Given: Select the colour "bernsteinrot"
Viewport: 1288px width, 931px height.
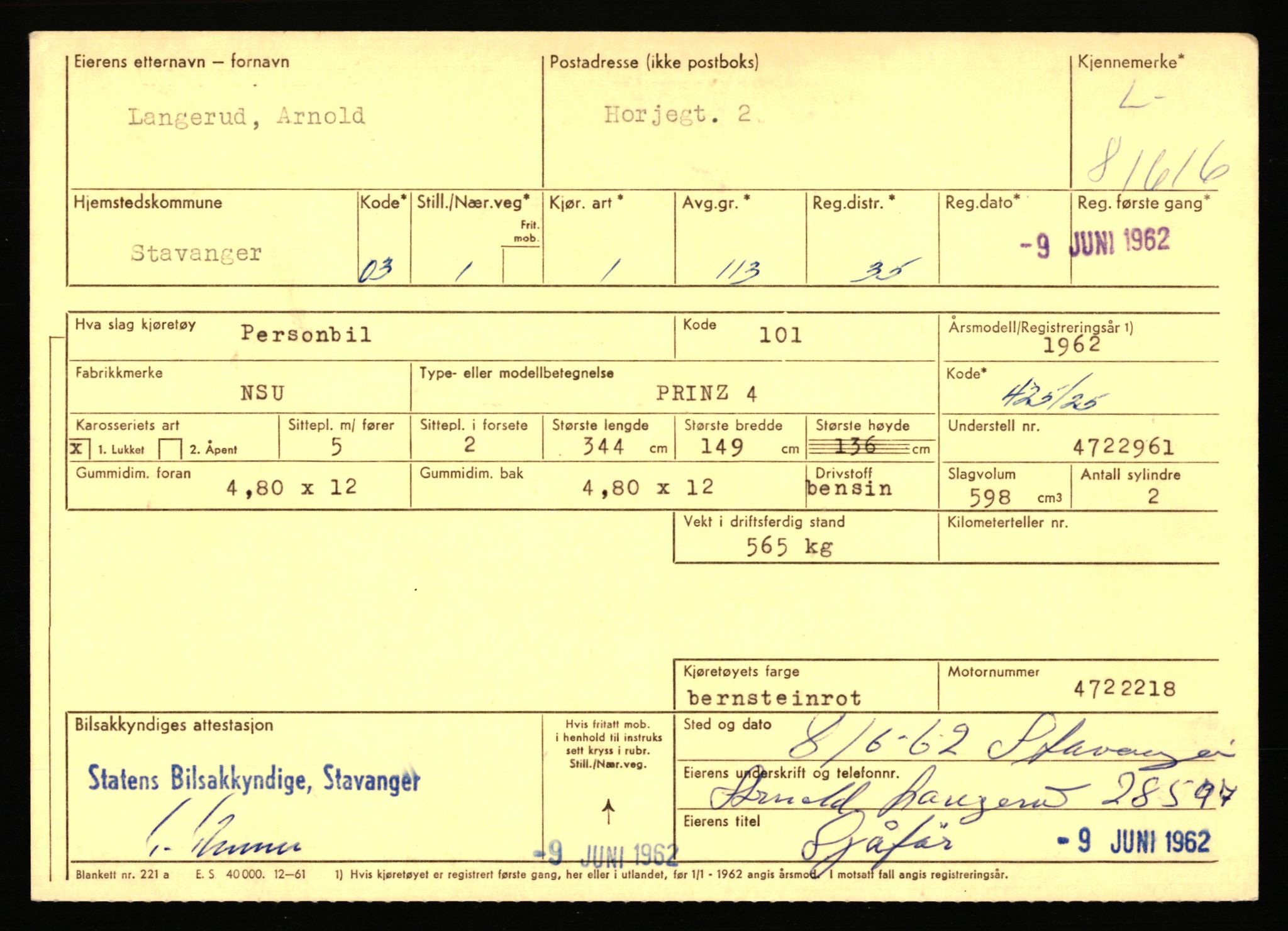Looking at the screenshot, I should point(774,698).
